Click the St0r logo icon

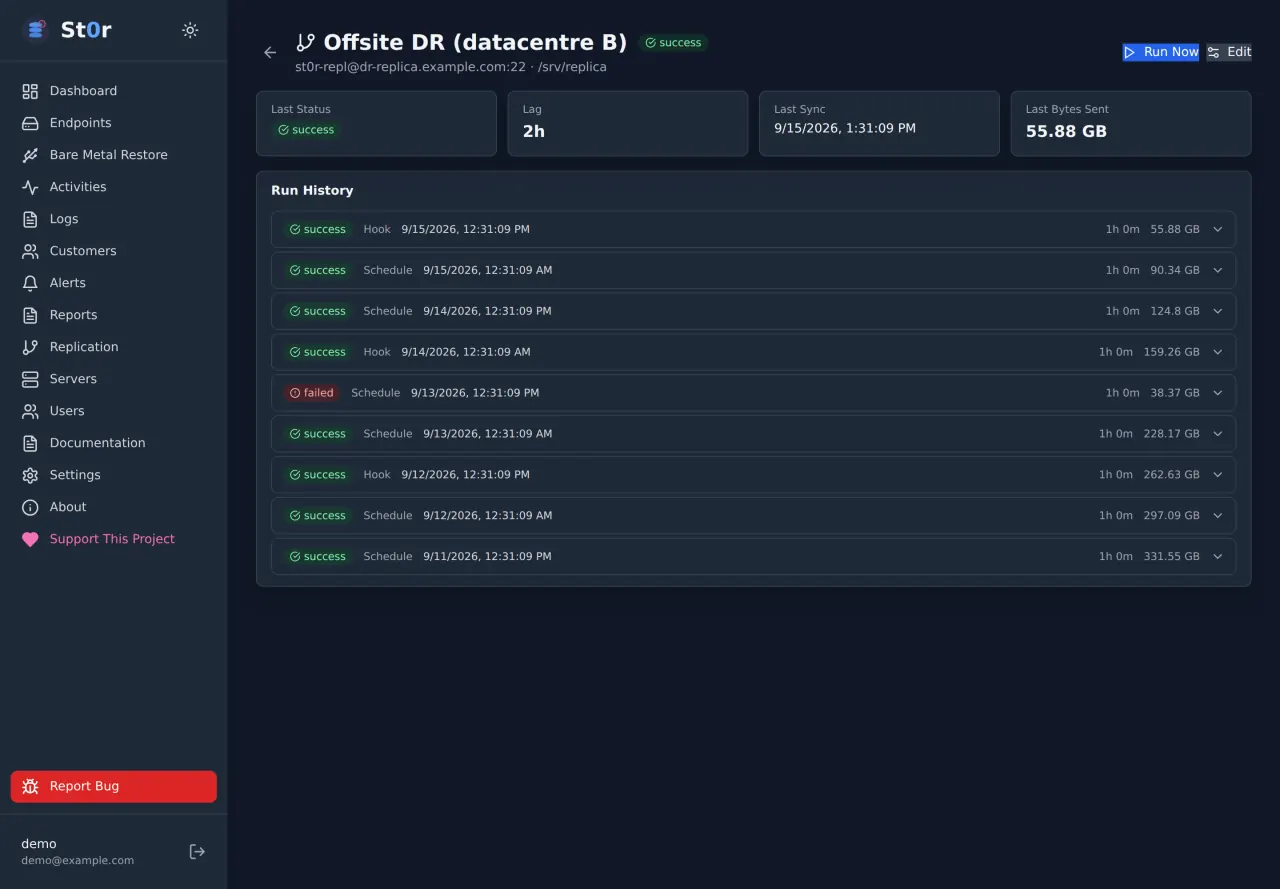tap(36, 30)
